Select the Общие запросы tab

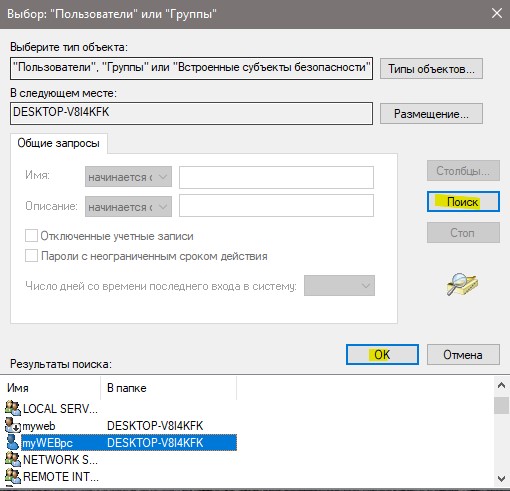tap(59, 143)
